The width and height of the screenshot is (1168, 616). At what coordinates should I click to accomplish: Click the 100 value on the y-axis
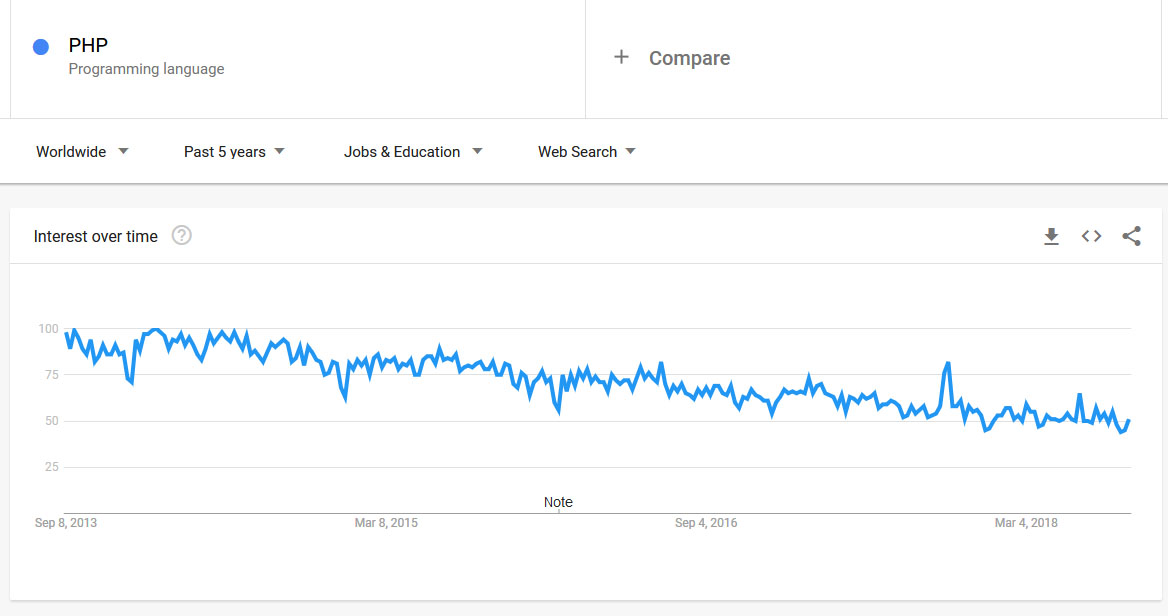pos(49,329)
